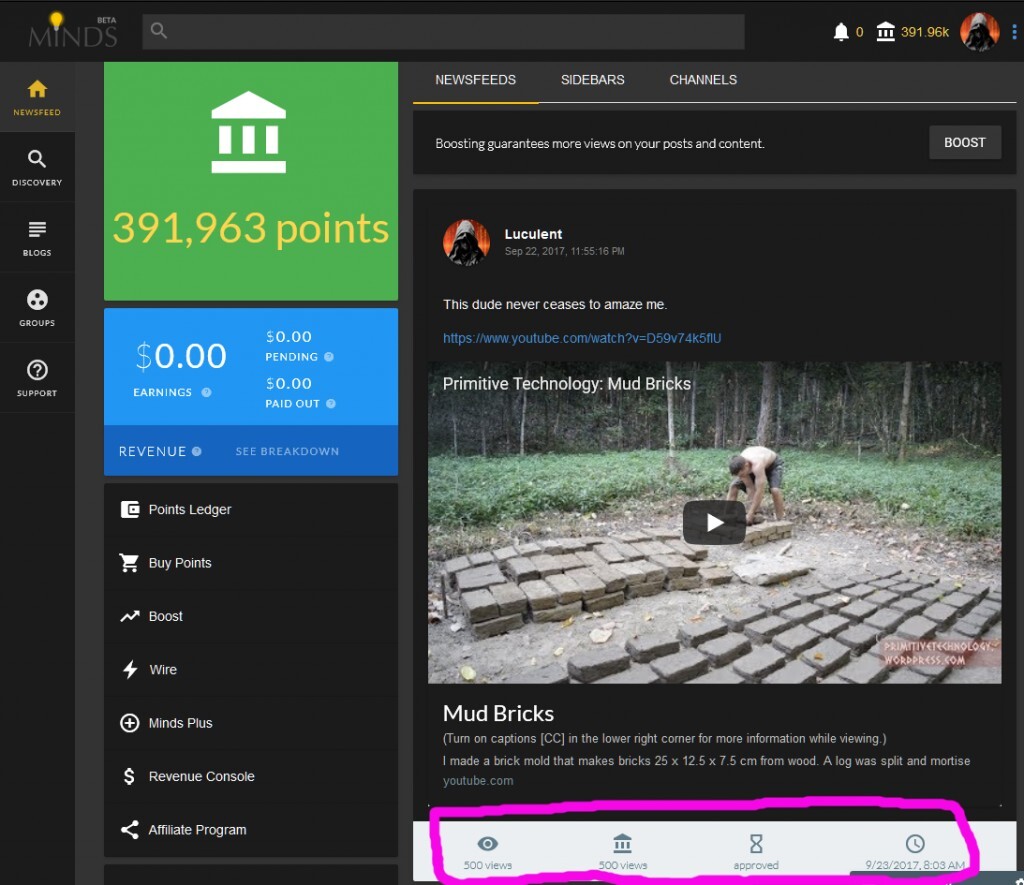Open the Minds logo homepage
Screen dimensions: 1024x885
pyautogui.click(x=72, y=32)
